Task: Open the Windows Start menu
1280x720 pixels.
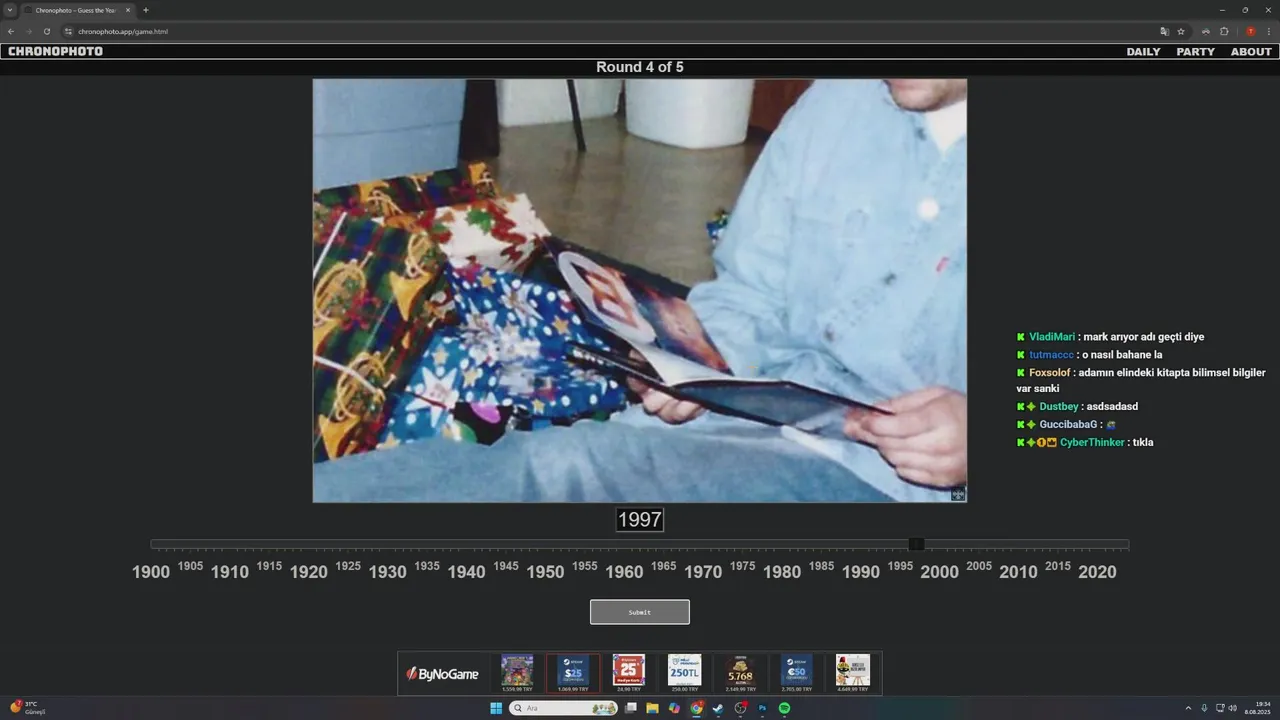Action: (x=496, y=708)
